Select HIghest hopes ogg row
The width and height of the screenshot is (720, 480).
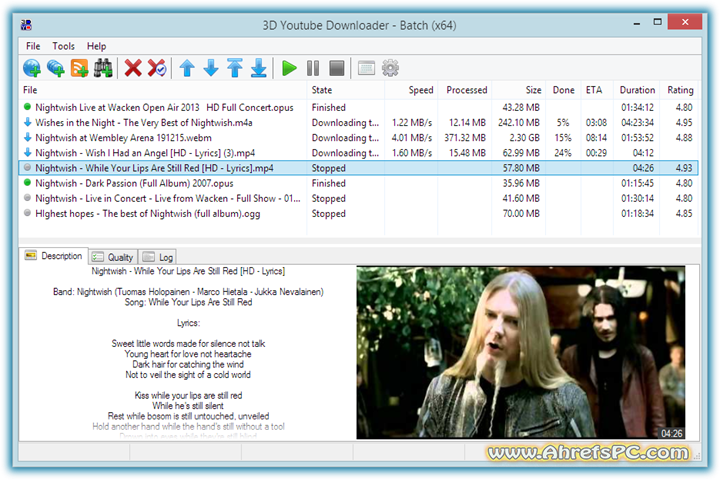[358, 214]
